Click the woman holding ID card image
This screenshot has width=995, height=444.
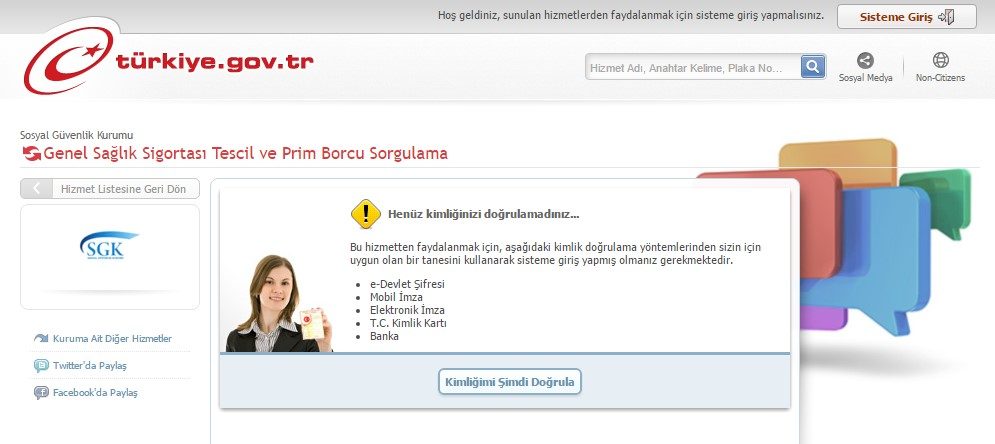click(x=279, y=303)
